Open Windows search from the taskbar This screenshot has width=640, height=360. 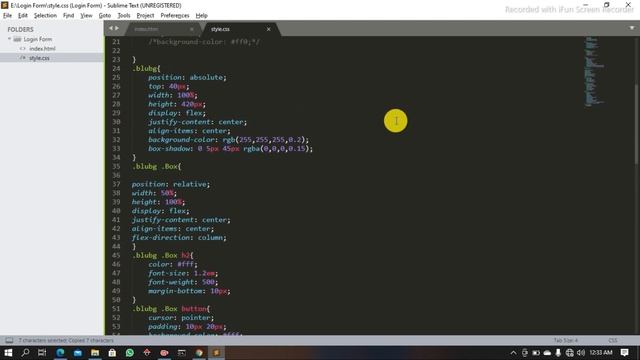25,353
